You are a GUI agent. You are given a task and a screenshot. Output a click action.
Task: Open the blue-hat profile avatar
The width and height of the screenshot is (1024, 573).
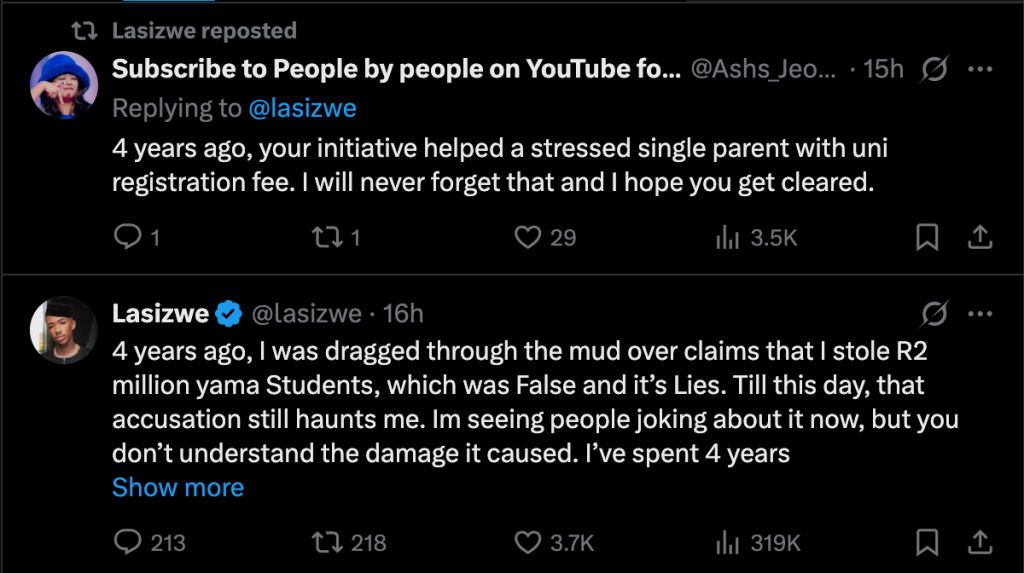63,84
